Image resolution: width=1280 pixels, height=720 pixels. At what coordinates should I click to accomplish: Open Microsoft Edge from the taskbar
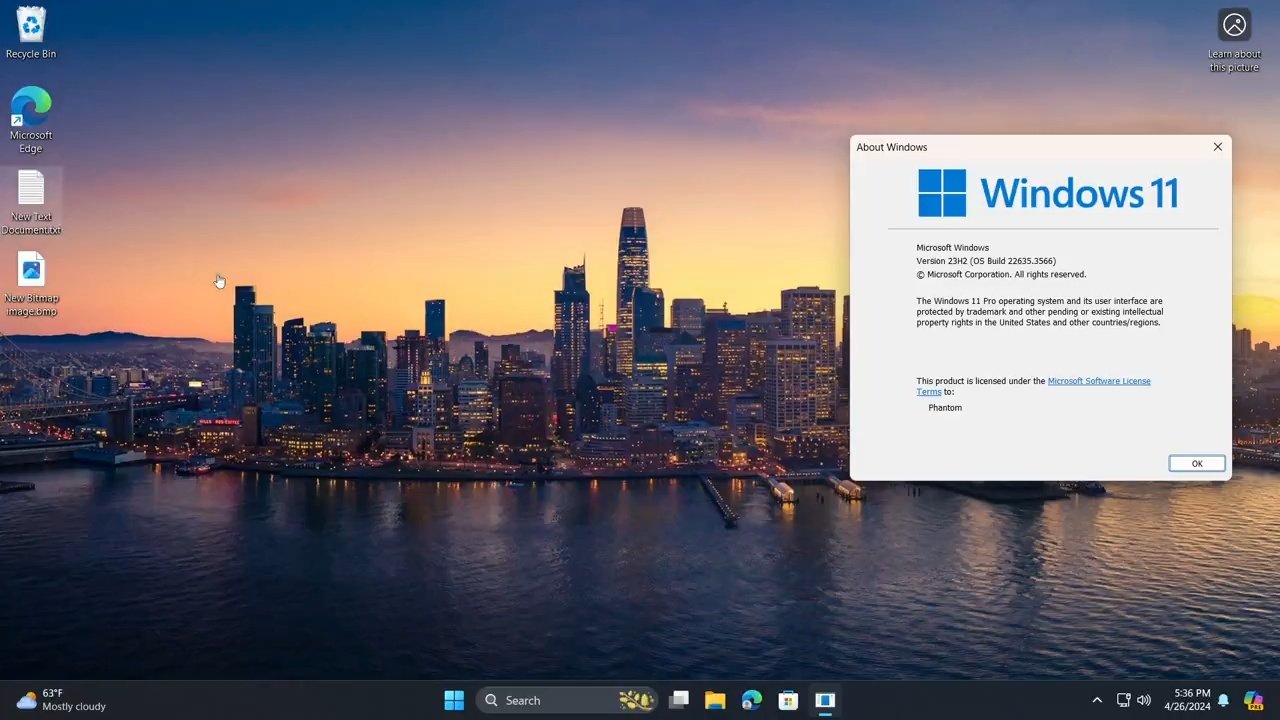tap(752, 700)
